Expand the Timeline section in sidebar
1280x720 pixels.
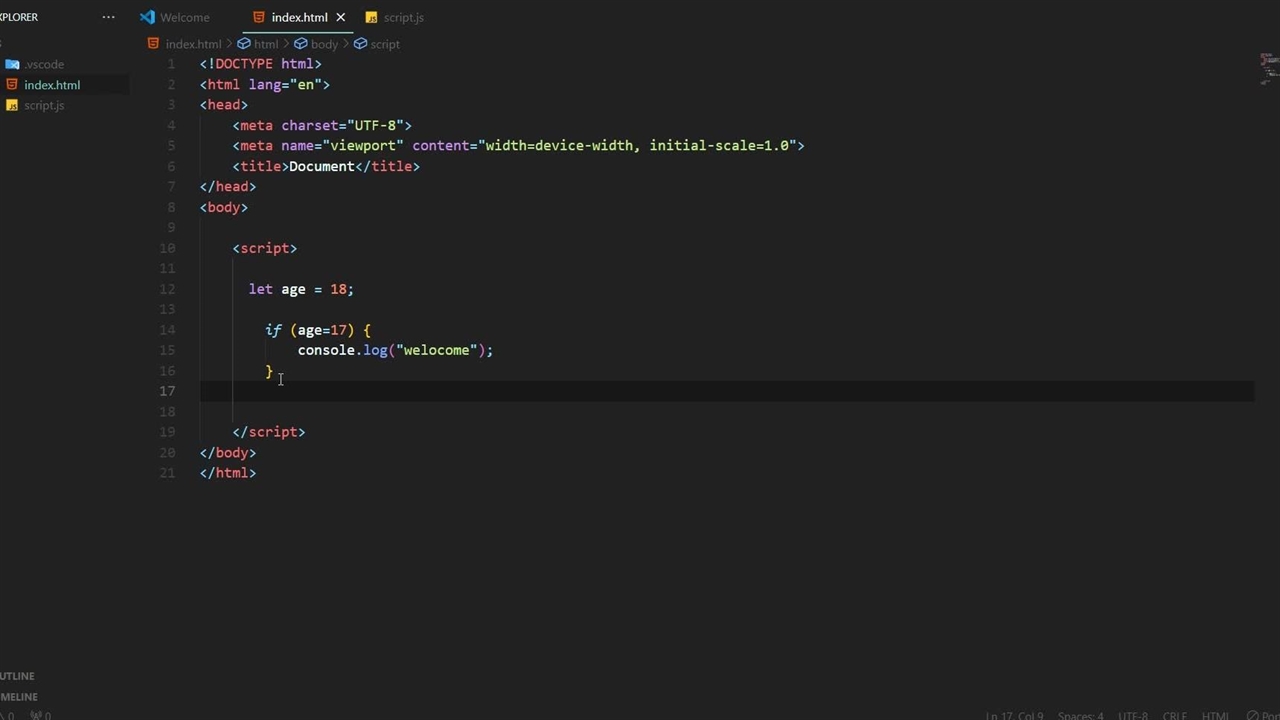pyautogui.click(x=20, y=697)
